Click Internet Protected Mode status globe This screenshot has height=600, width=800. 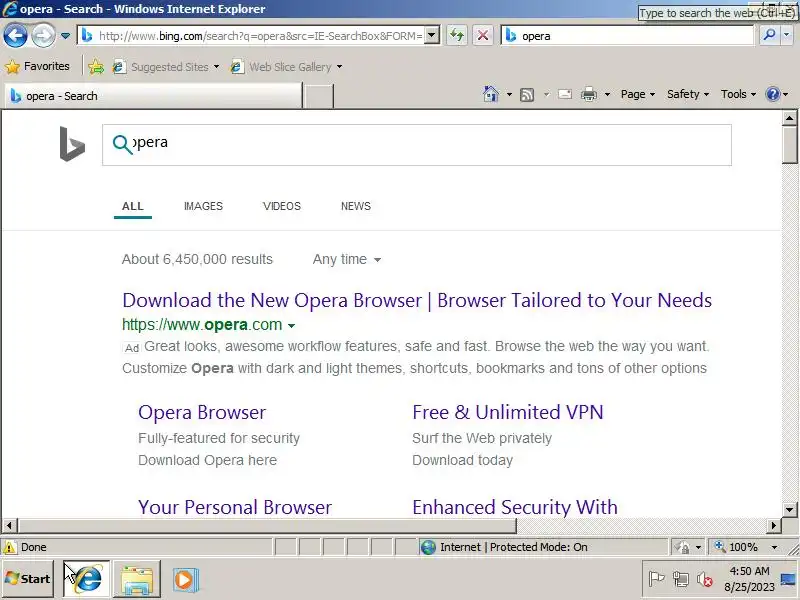(x=428, y=547)
